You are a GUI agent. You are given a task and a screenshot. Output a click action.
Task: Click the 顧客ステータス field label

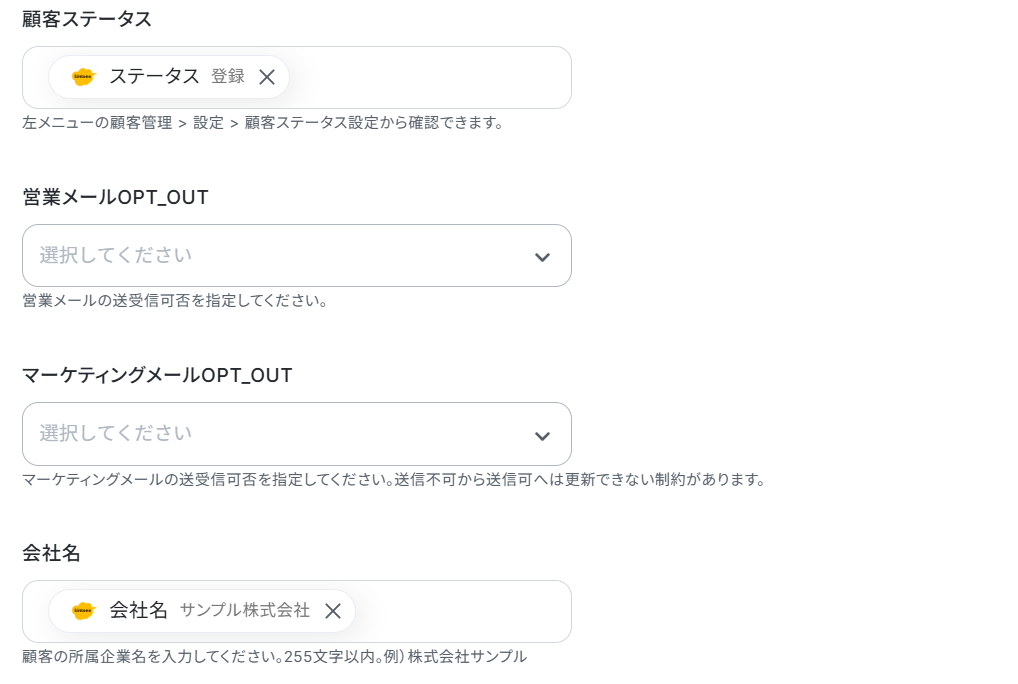(87, 19)
